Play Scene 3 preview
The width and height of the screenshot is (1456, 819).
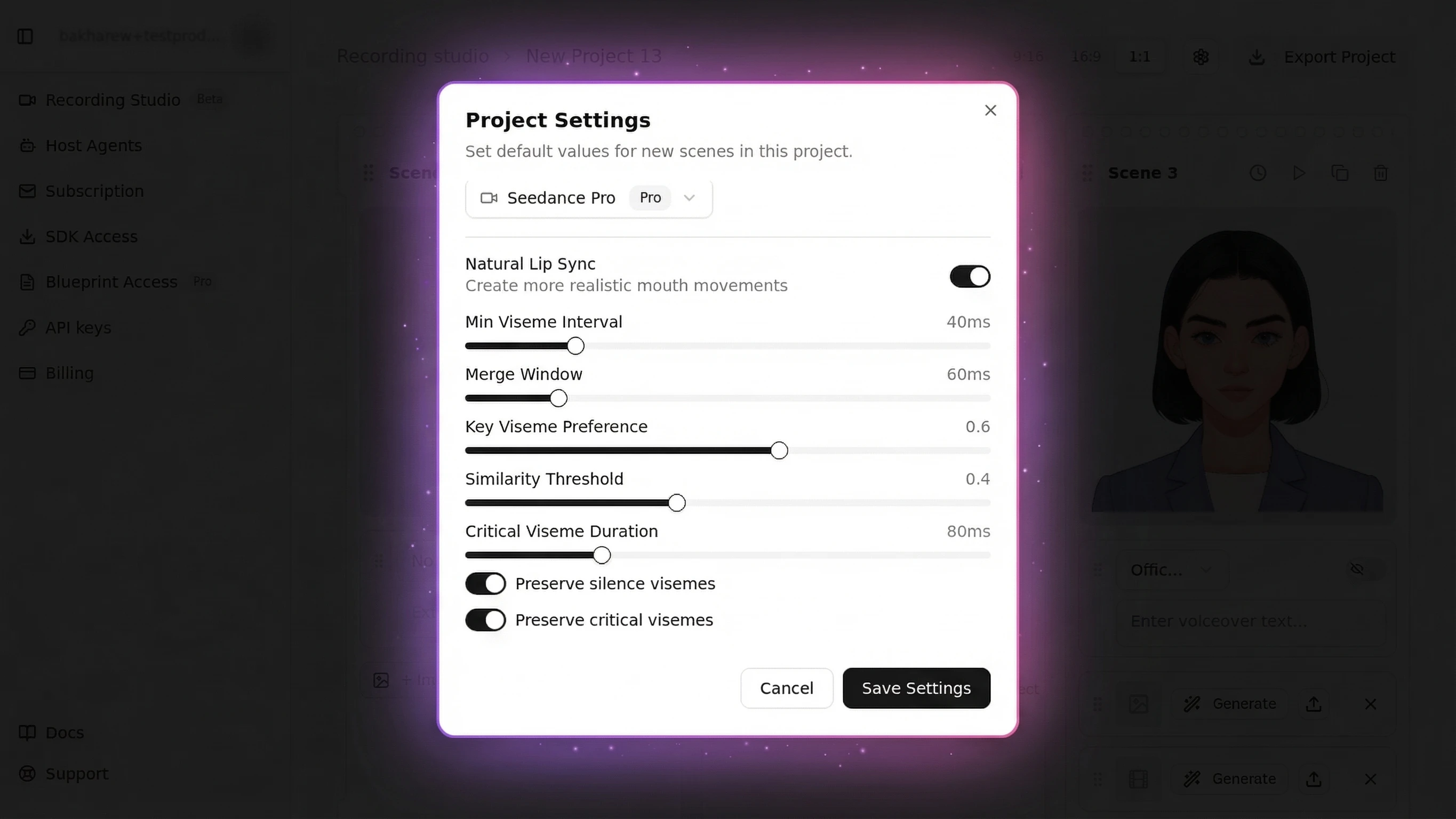click(1298, 173)
